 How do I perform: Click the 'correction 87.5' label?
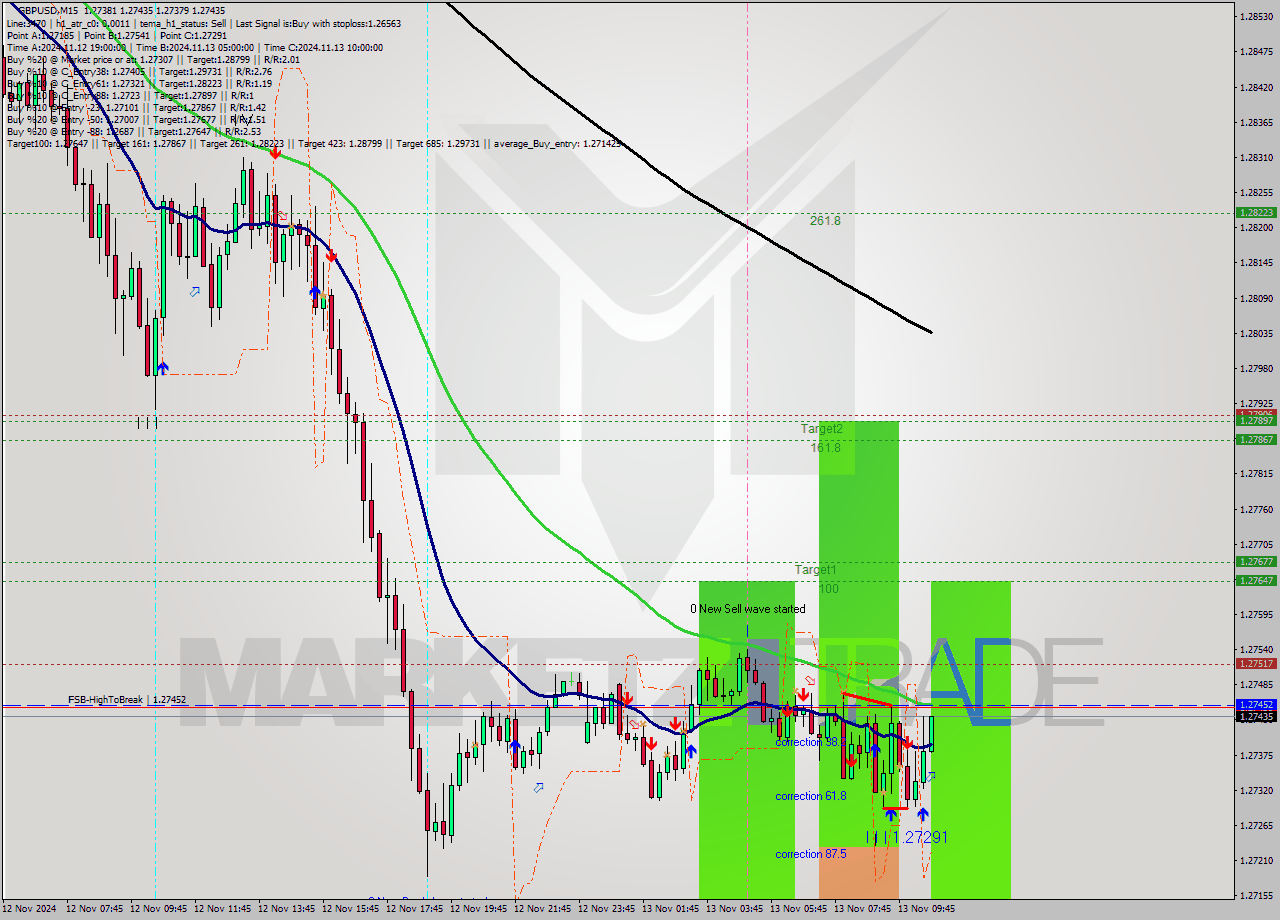811,854
